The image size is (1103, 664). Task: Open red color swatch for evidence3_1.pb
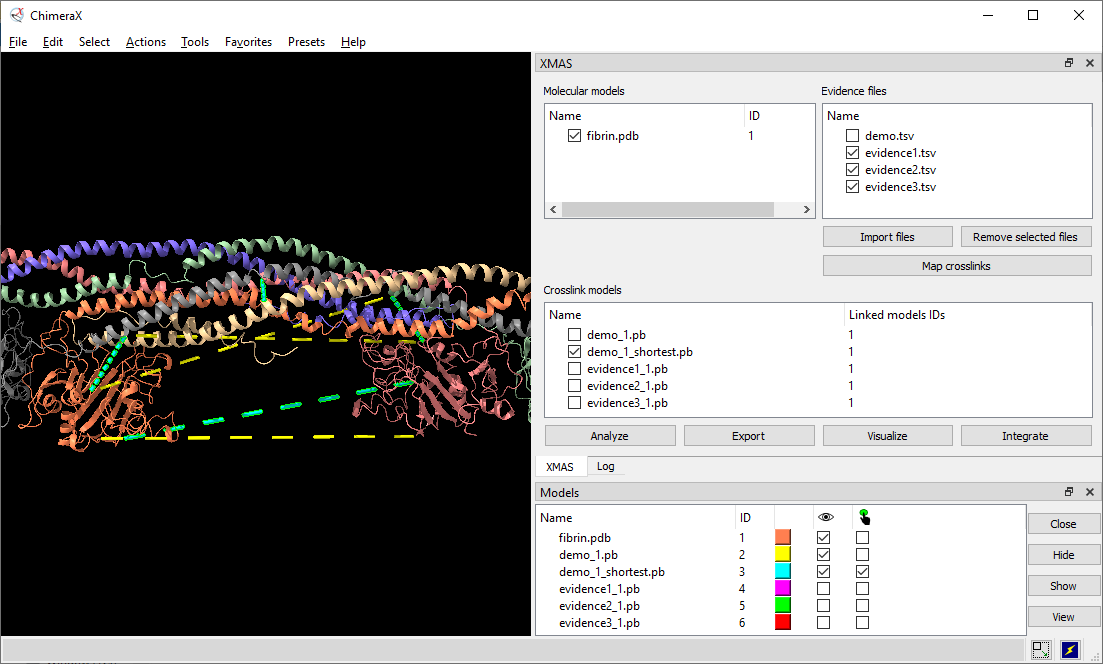coord(782,622)
